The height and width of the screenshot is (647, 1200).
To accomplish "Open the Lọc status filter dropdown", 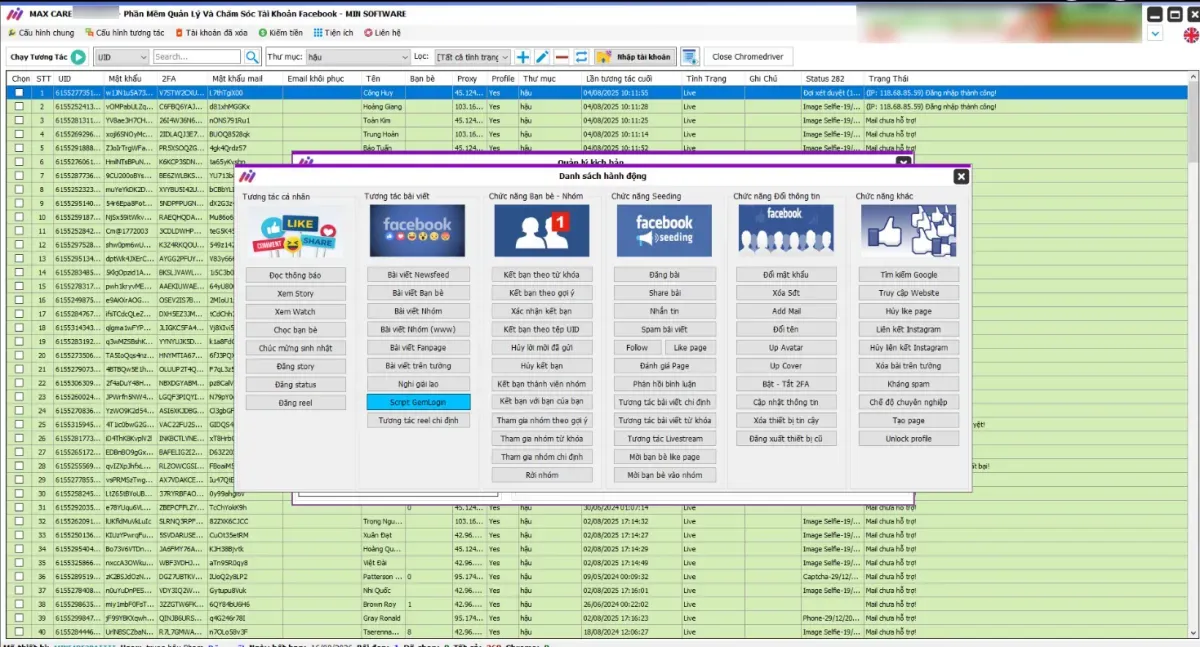I will click(473, 57).
